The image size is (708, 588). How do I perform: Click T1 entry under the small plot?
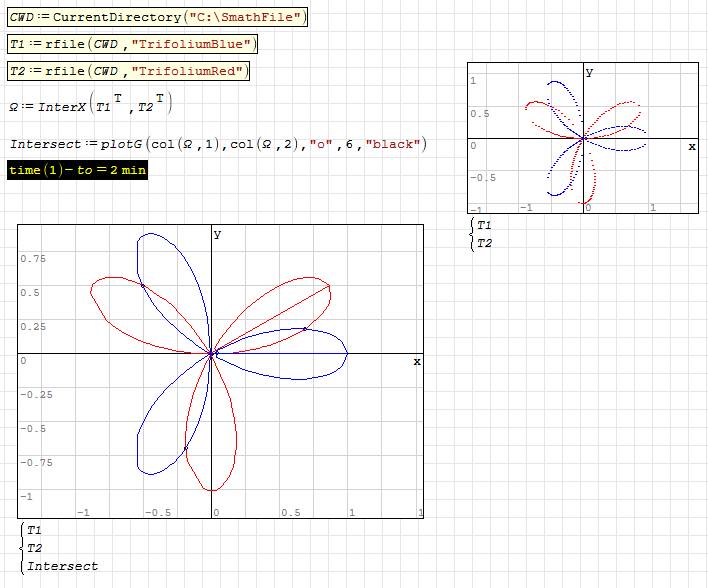[484, 226]
